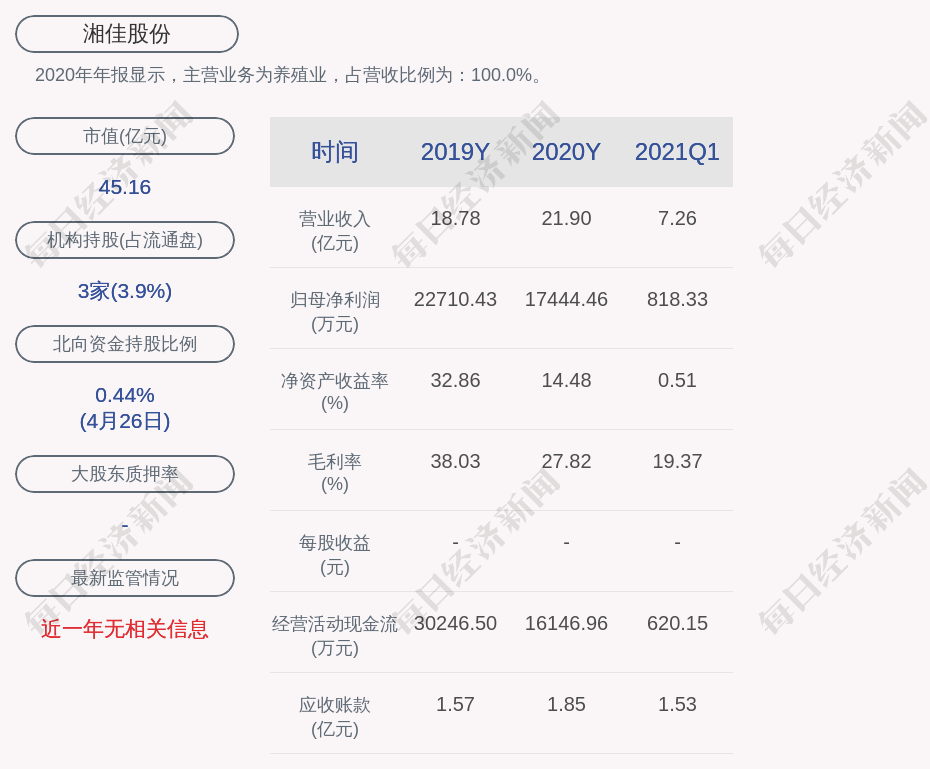
Task: Click the 北向资金持股比例 label pill
Action: click(125, 344)
